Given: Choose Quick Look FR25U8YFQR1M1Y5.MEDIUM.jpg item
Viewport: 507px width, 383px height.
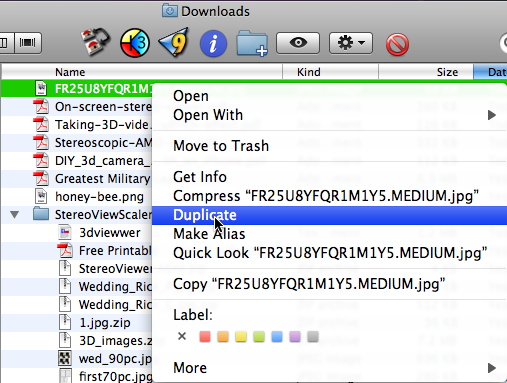Looking at the screenshot, I should (x=329, y=253).
